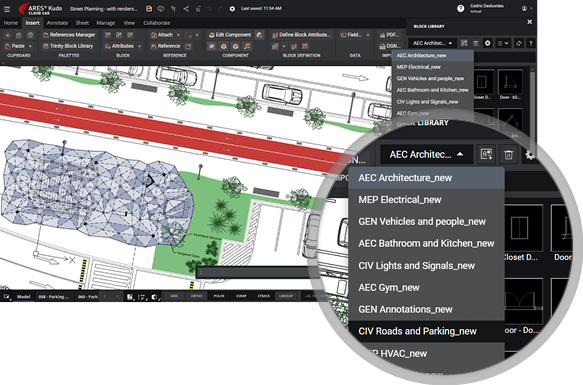The image size is (583, 385).
Task: Click the redo arrow in title bar
Action: point(220,9)
